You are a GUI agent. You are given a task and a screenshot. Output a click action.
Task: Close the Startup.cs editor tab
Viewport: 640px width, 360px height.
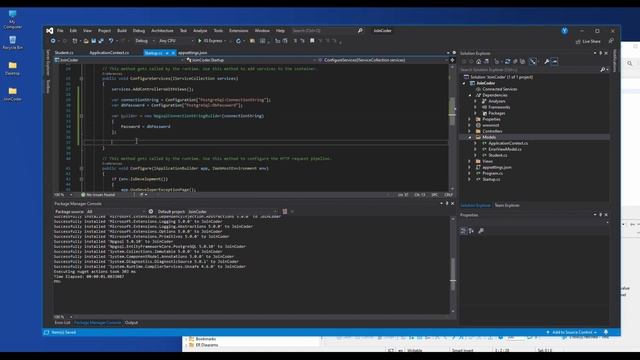tap(173, 53)
